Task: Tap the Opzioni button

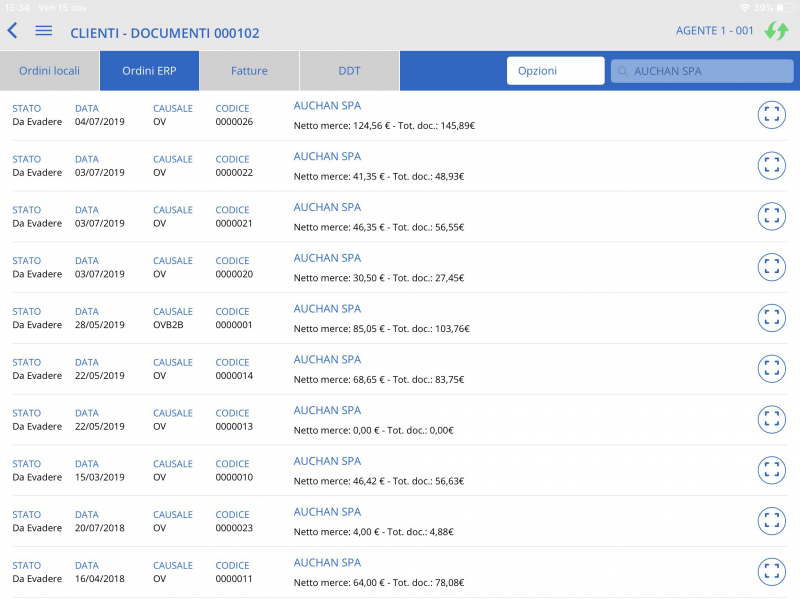Action: click(555, 70)
